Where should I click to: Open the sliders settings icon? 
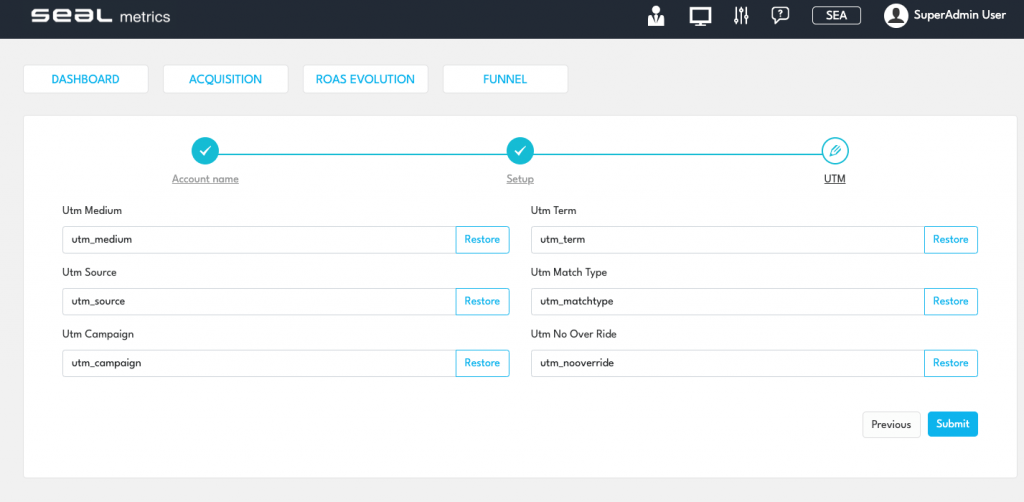(x=741, y=16)
